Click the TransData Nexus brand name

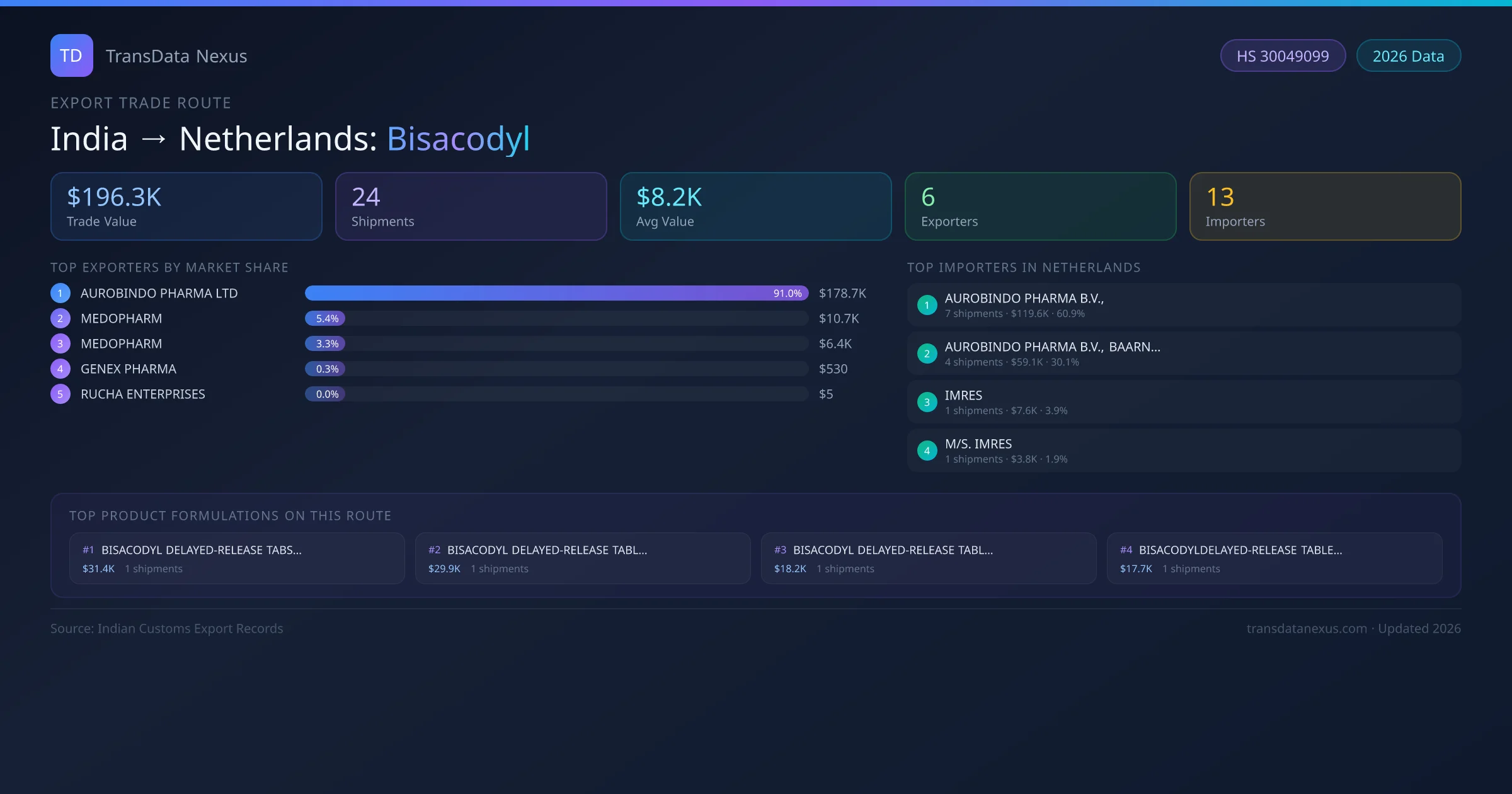176,56
